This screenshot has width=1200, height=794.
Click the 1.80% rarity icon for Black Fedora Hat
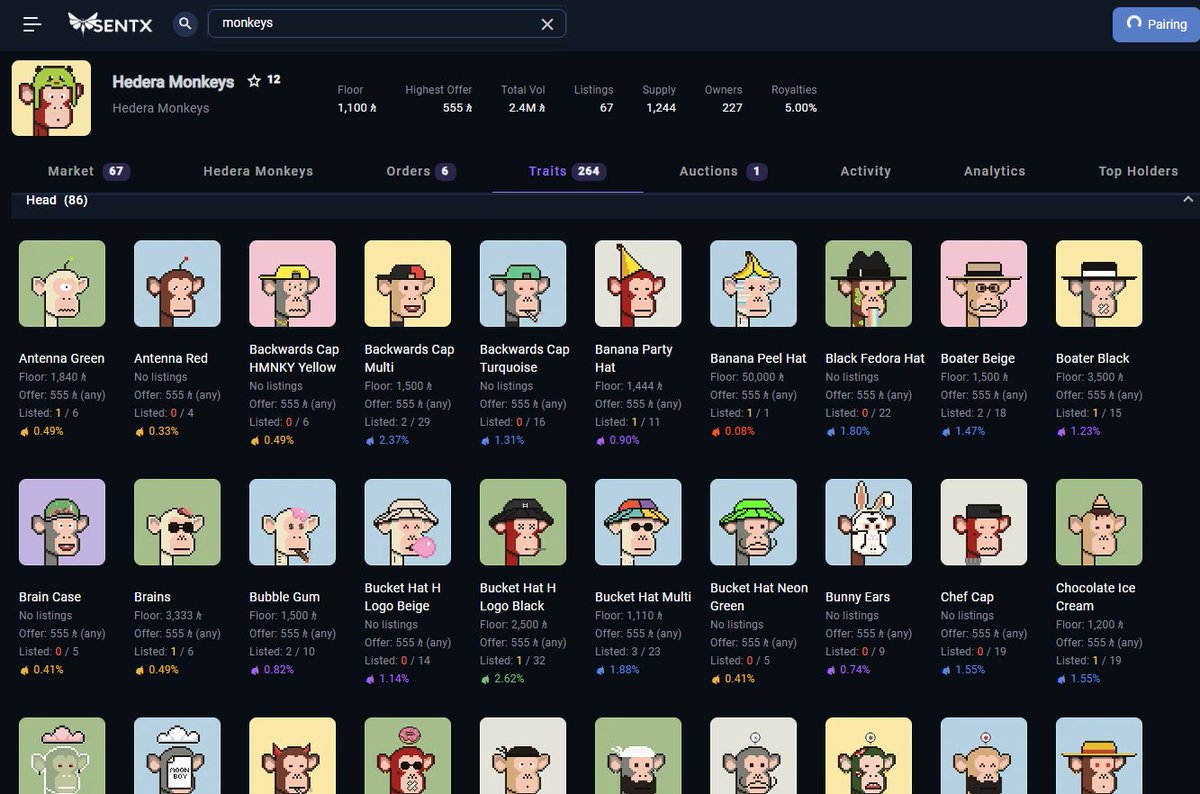click(832, 431)
